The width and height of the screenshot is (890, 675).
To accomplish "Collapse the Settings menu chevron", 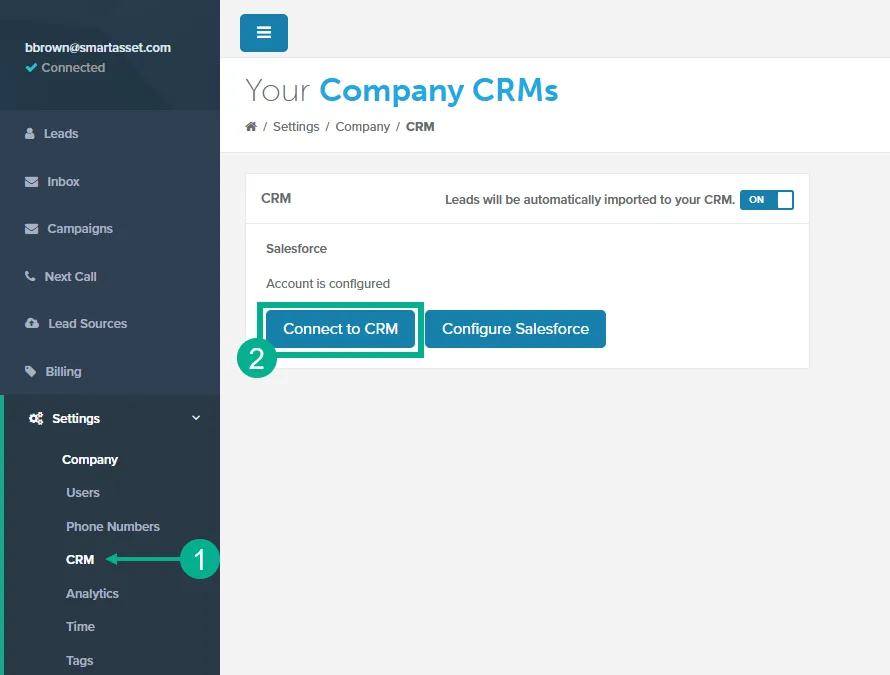I will click(196, 418).
